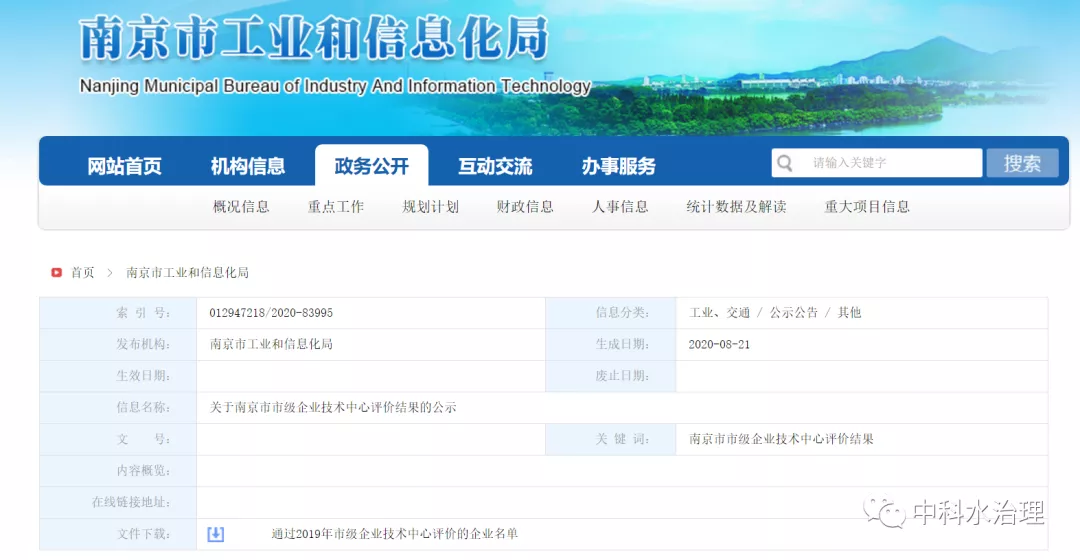Select the 政务公开 tab
The image size is (1080, 560).
[371, 166]
